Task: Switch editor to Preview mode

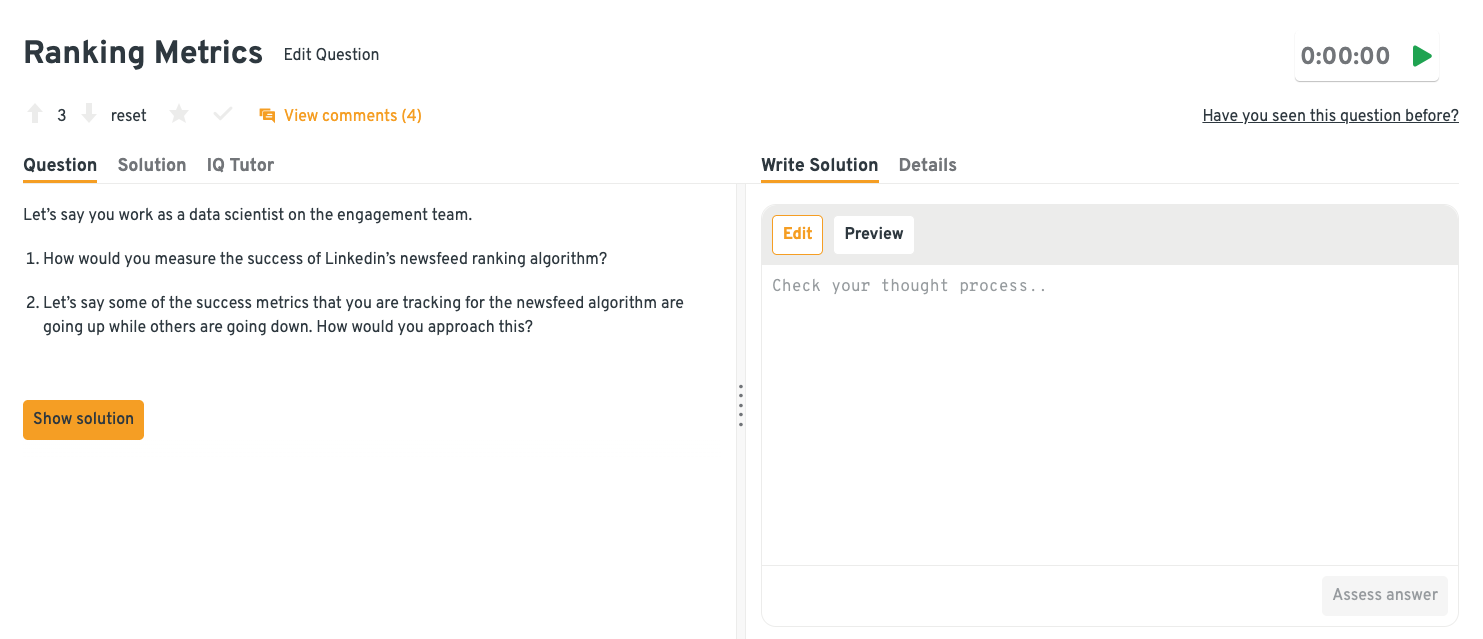Action: 873,234
